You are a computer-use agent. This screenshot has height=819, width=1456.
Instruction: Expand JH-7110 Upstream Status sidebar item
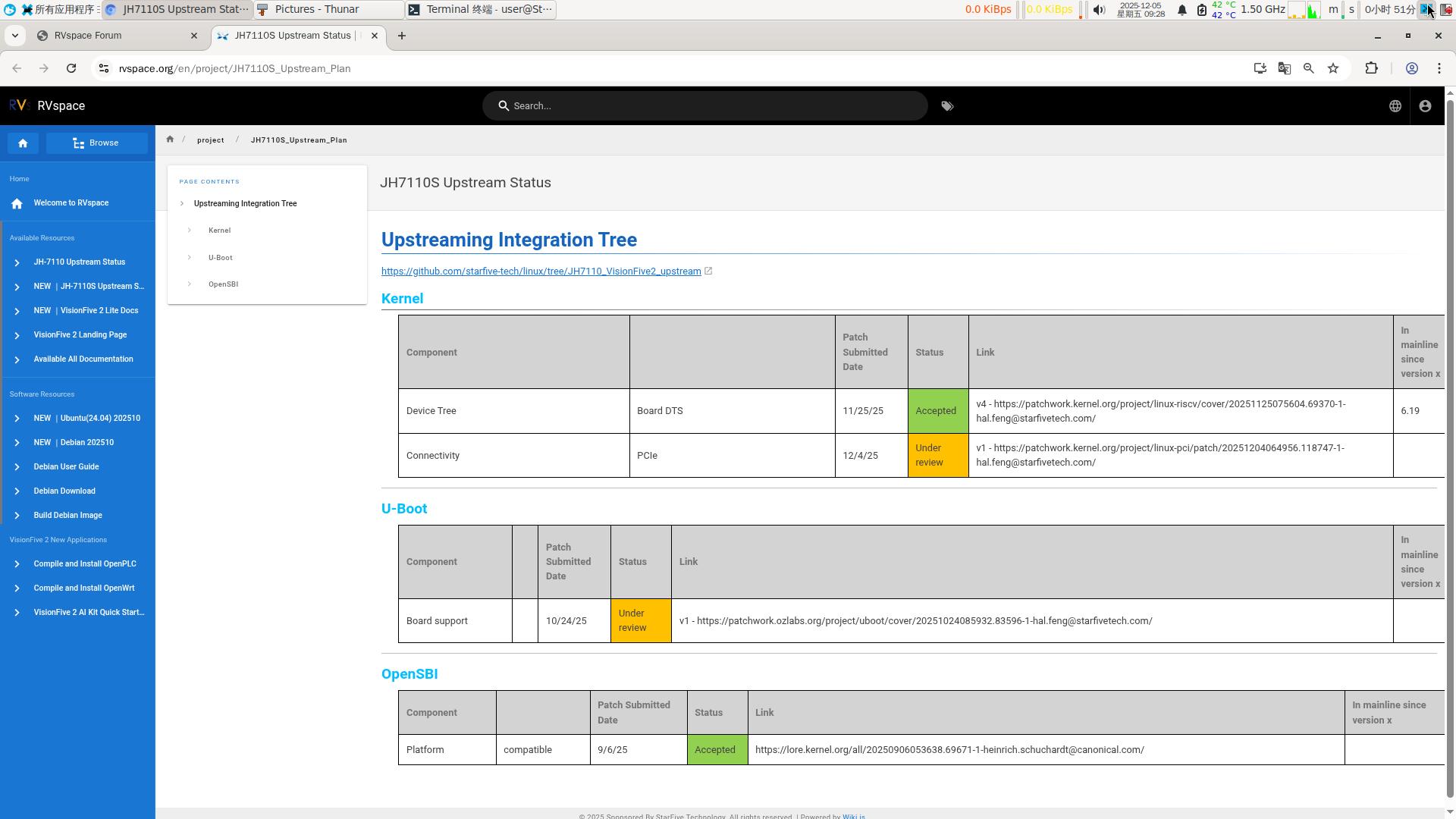[x=17, y=262]
